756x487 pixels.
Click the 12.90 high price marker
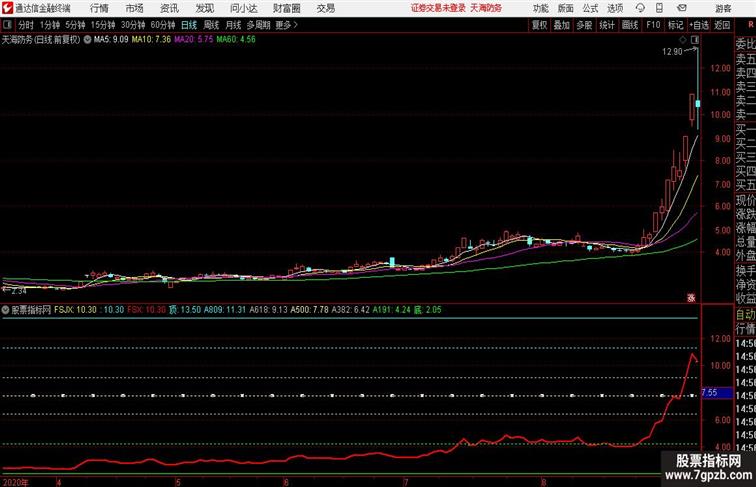(x=672, y=52)
